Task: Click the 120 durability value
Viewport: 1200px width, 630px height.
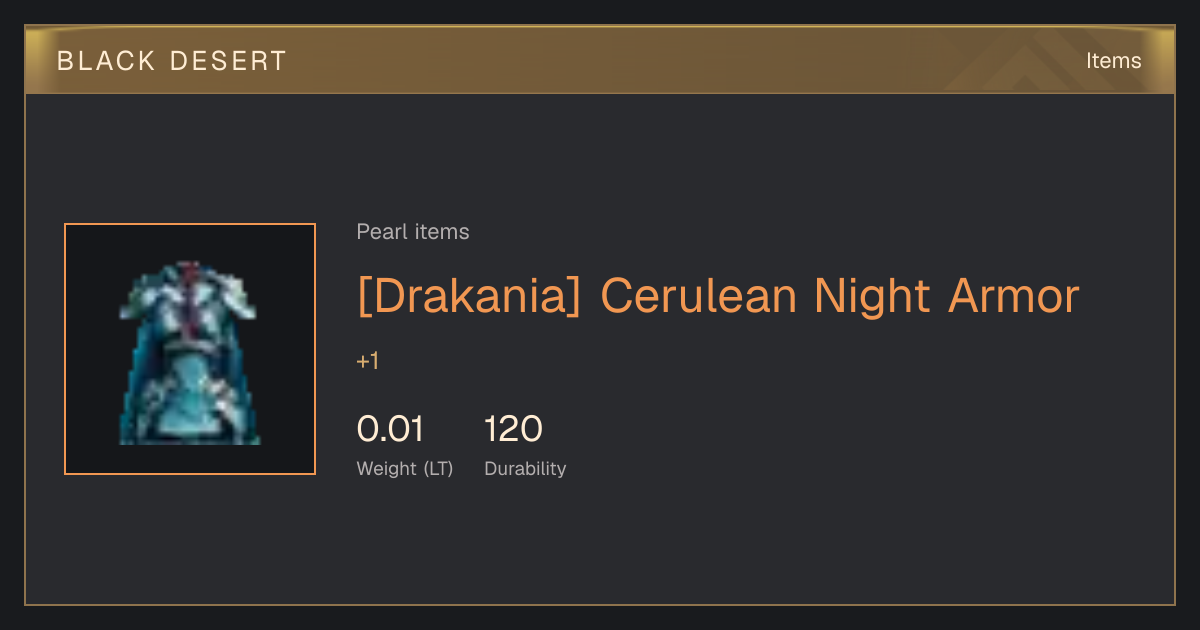Action: point(514,429)
